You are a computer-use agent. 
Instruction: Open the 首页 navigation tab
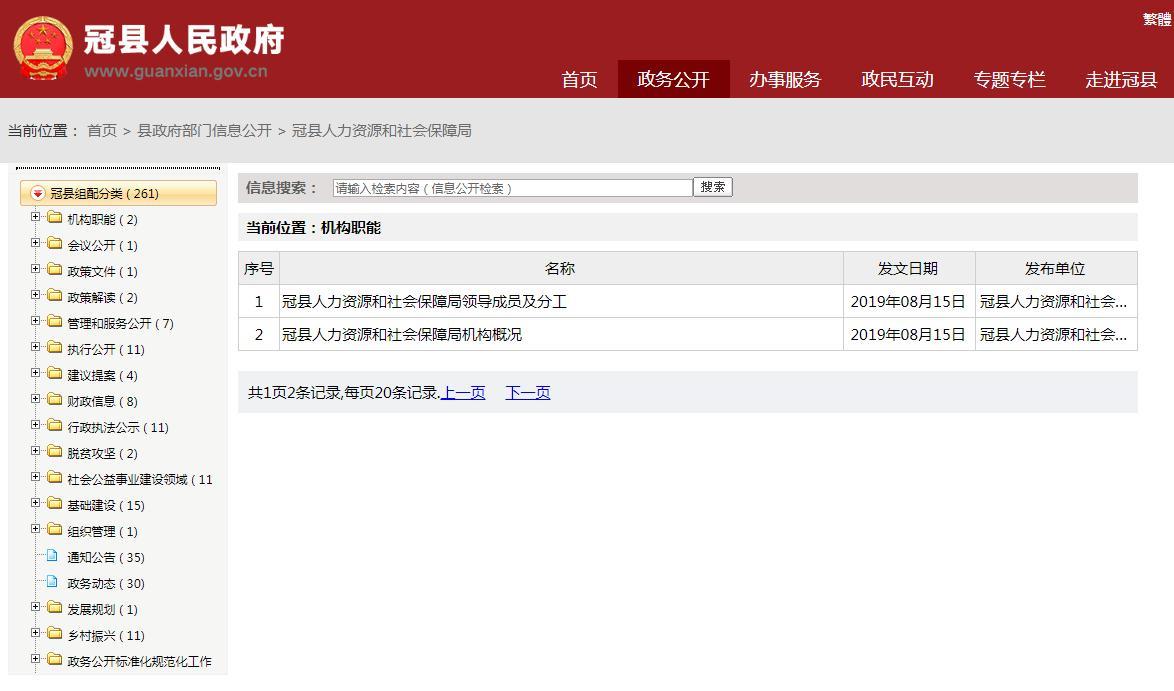pyautogui.click(x=580, y=79)
